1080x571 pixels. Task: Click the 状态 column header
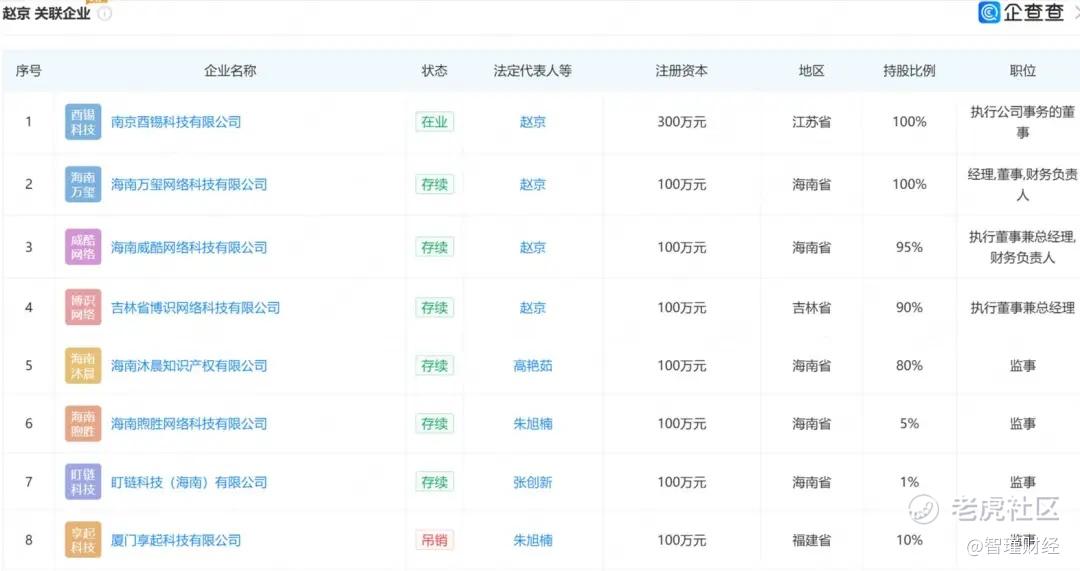click(435, 70)
